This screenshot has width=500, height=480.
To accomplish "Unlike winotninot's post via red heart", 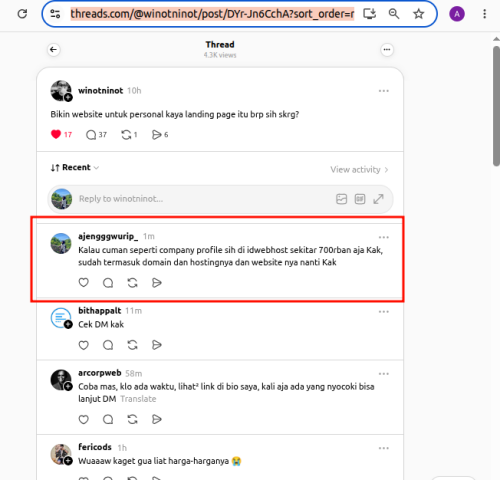I will click(56, 134).
